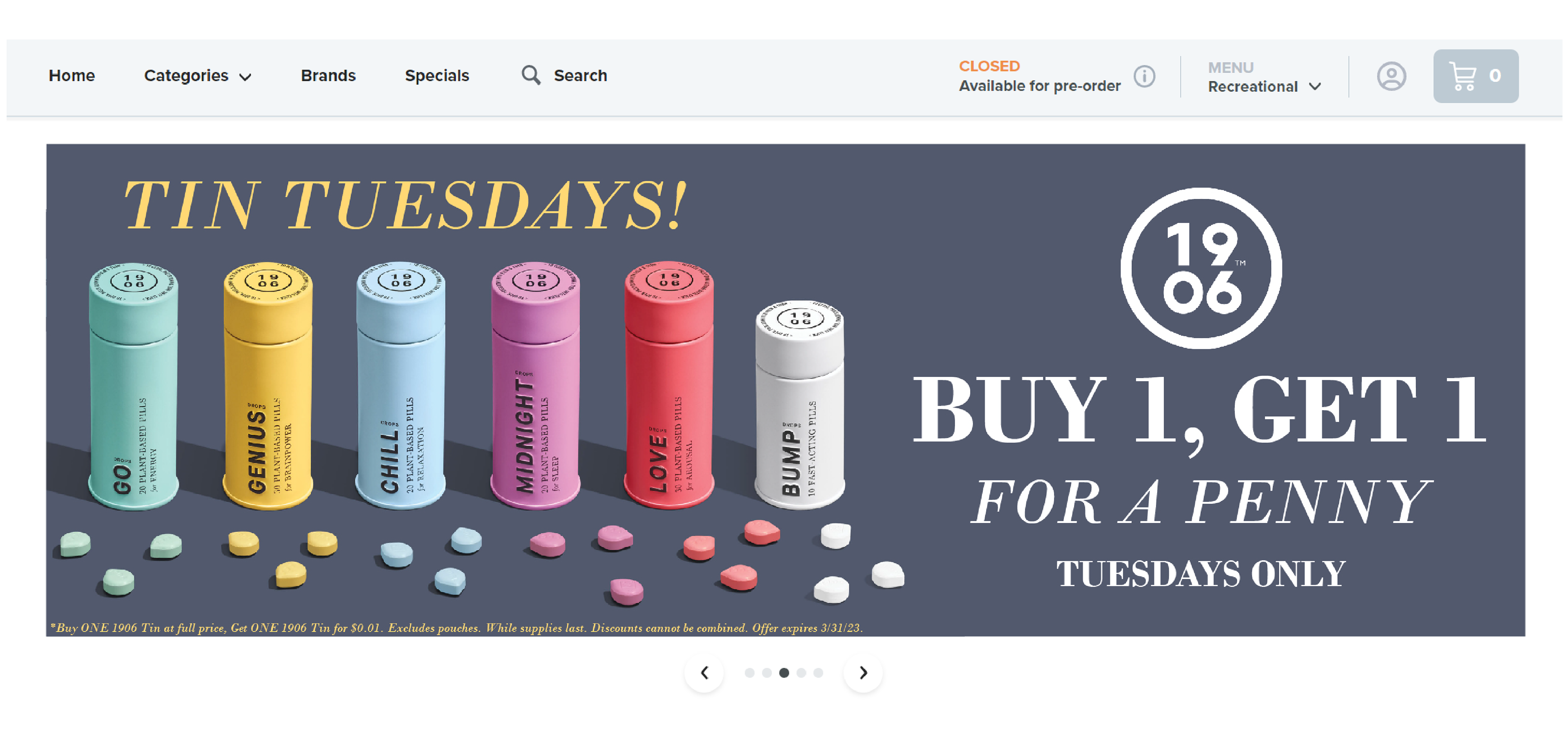1568x733 pixels.
Task: Click the magnifying glass search icon
Action: [x=531, y=76]
